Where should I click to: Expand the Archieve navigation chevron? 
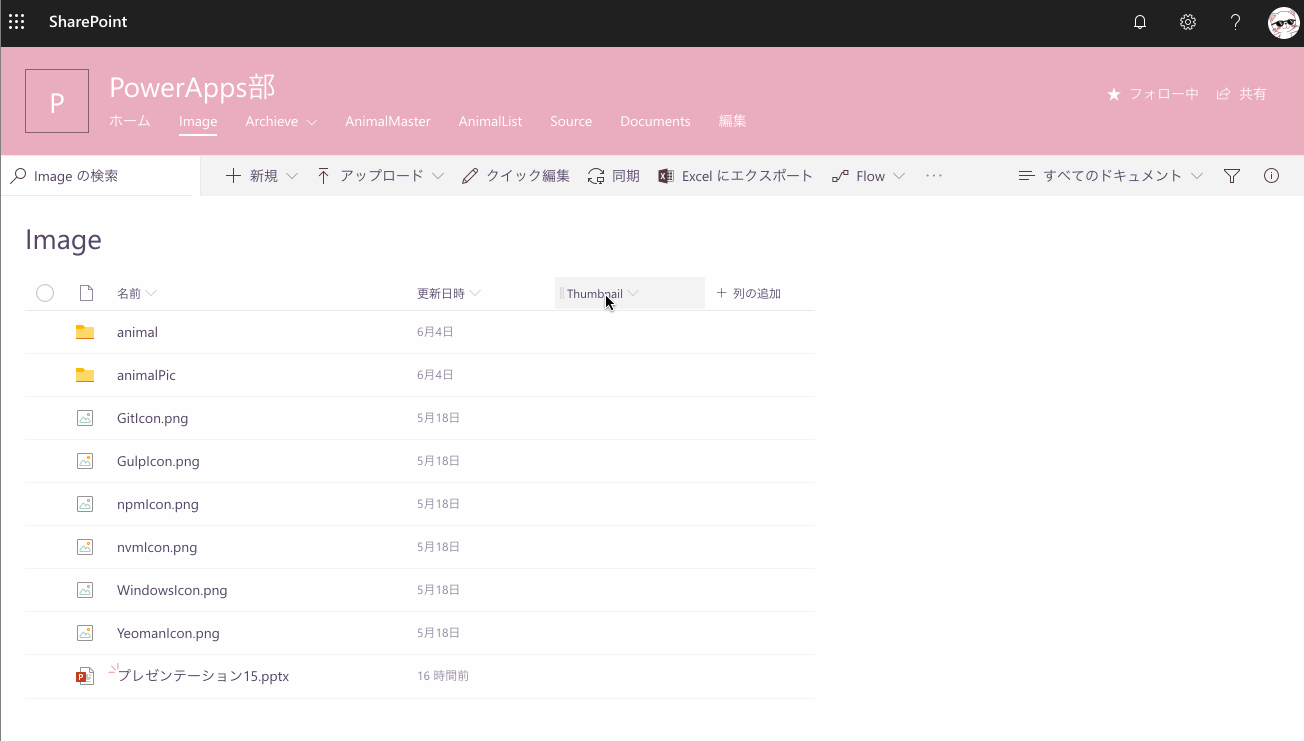pos(312,121)
